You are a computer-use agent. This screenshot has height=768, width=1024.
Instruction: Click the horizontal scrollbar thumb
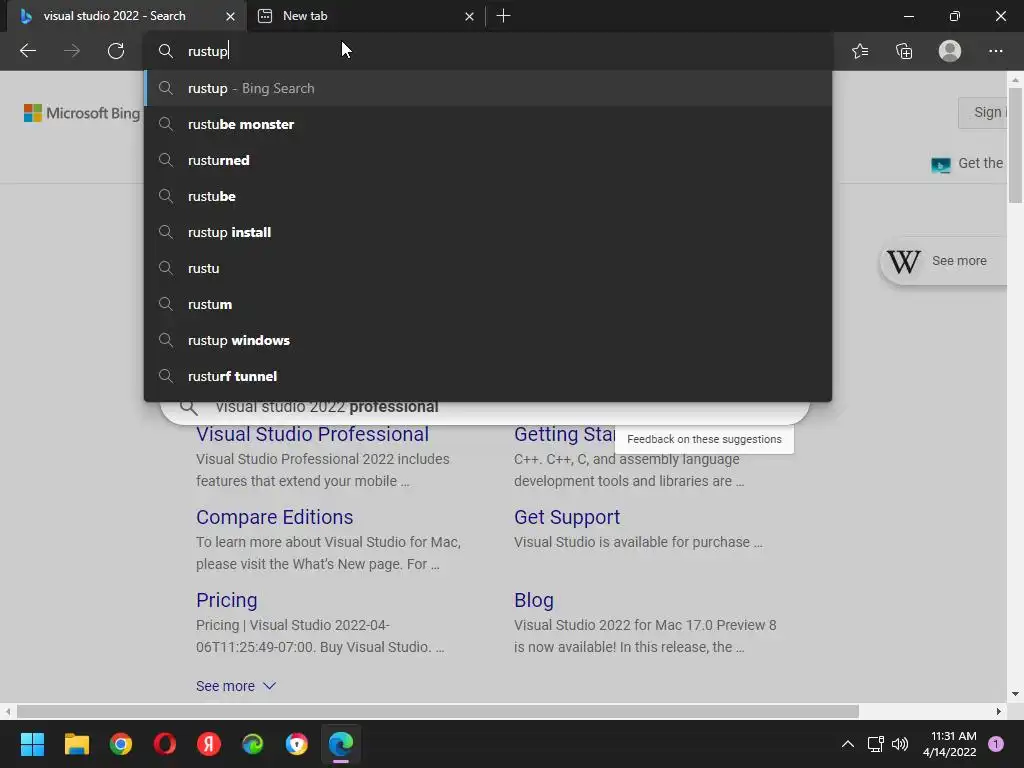coord(438,711)
